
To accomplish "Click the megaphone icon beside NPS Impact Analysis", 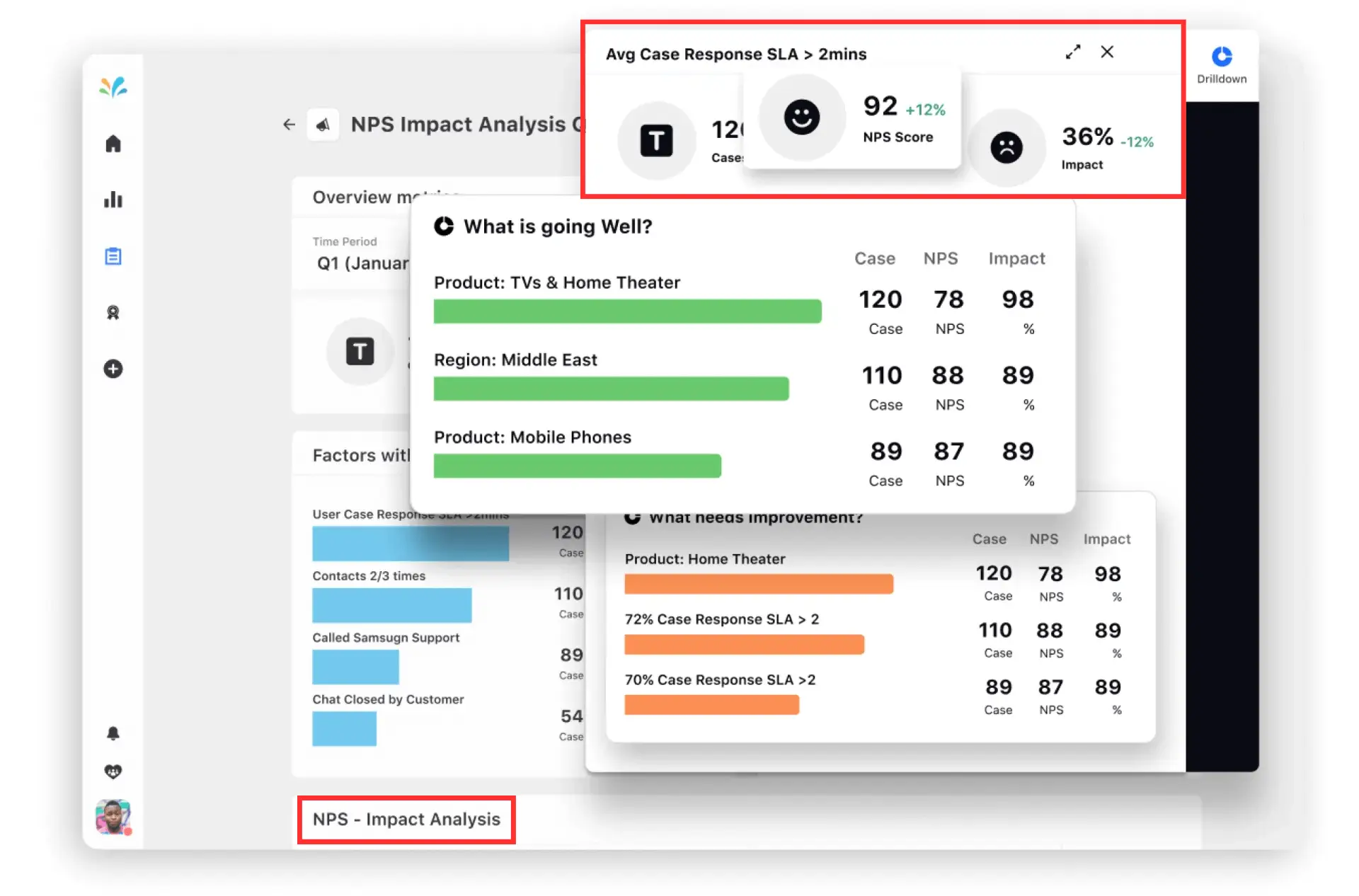I will click(x=323, y=124).
